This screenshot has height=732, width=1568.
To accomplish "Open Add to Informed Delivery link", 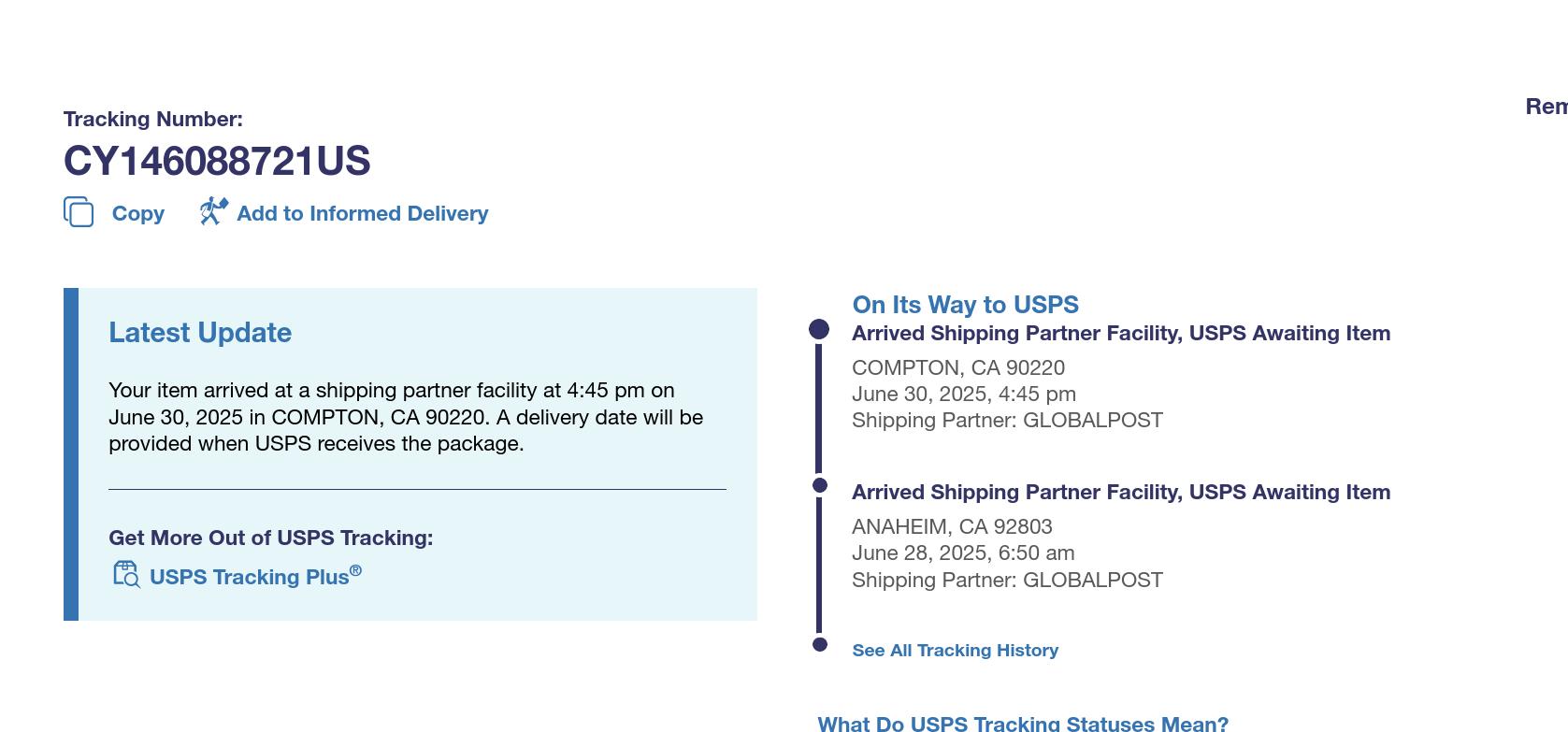I will [x=363, y=213].
